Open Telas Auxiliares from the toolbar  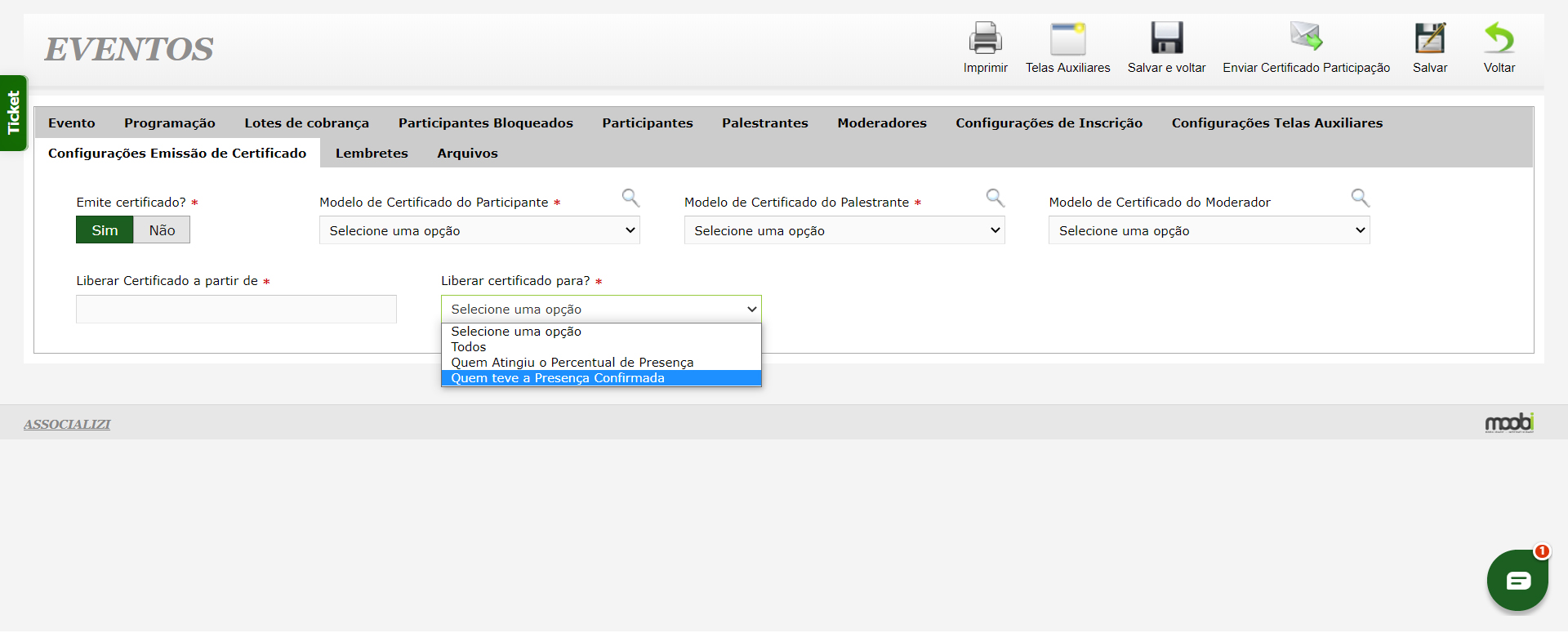(x=1067, y=38)
